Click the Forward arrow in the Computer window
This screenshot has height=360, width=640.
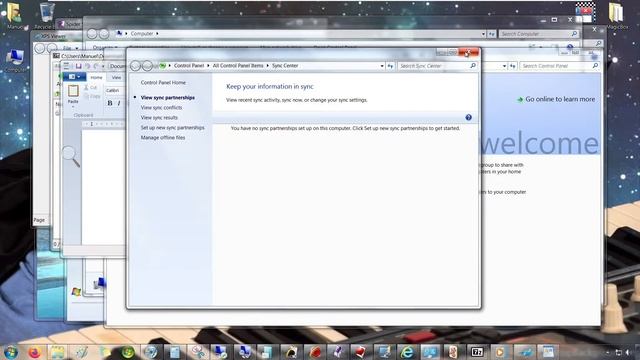[104, 33]
